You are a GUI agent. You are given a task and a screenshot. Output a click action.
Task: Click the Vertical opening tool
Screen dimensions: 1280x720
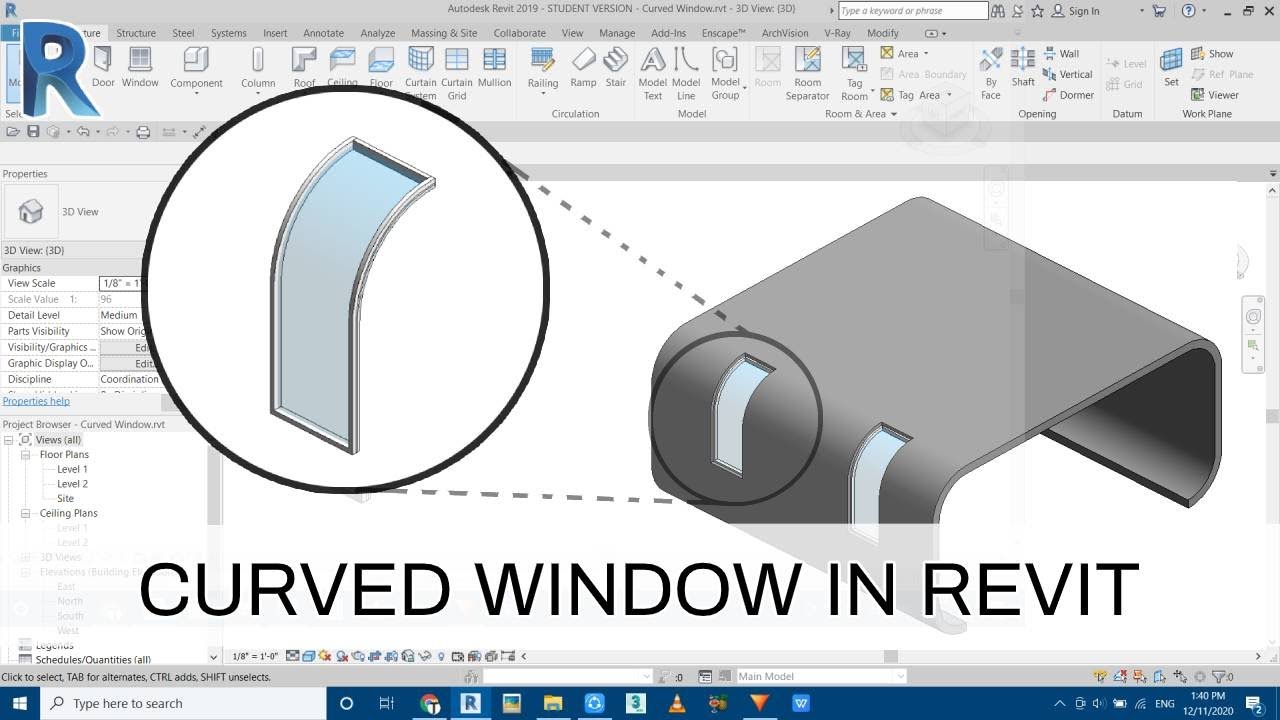pos(1067,74)
